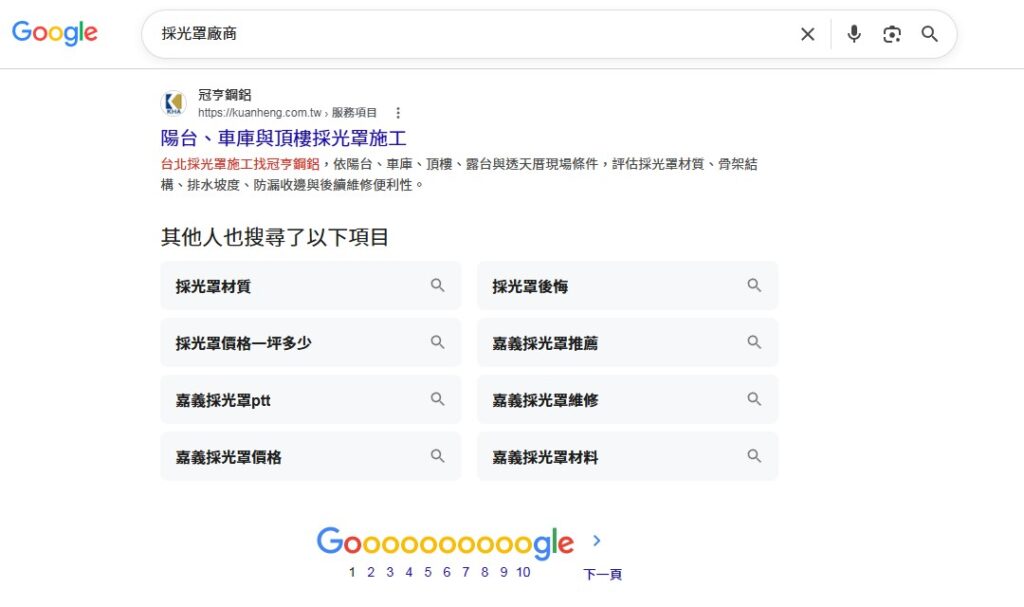The width and height of the screenshot is (1024, 607).
Task: Go to results page 10
Action: [x=523, y=572]
